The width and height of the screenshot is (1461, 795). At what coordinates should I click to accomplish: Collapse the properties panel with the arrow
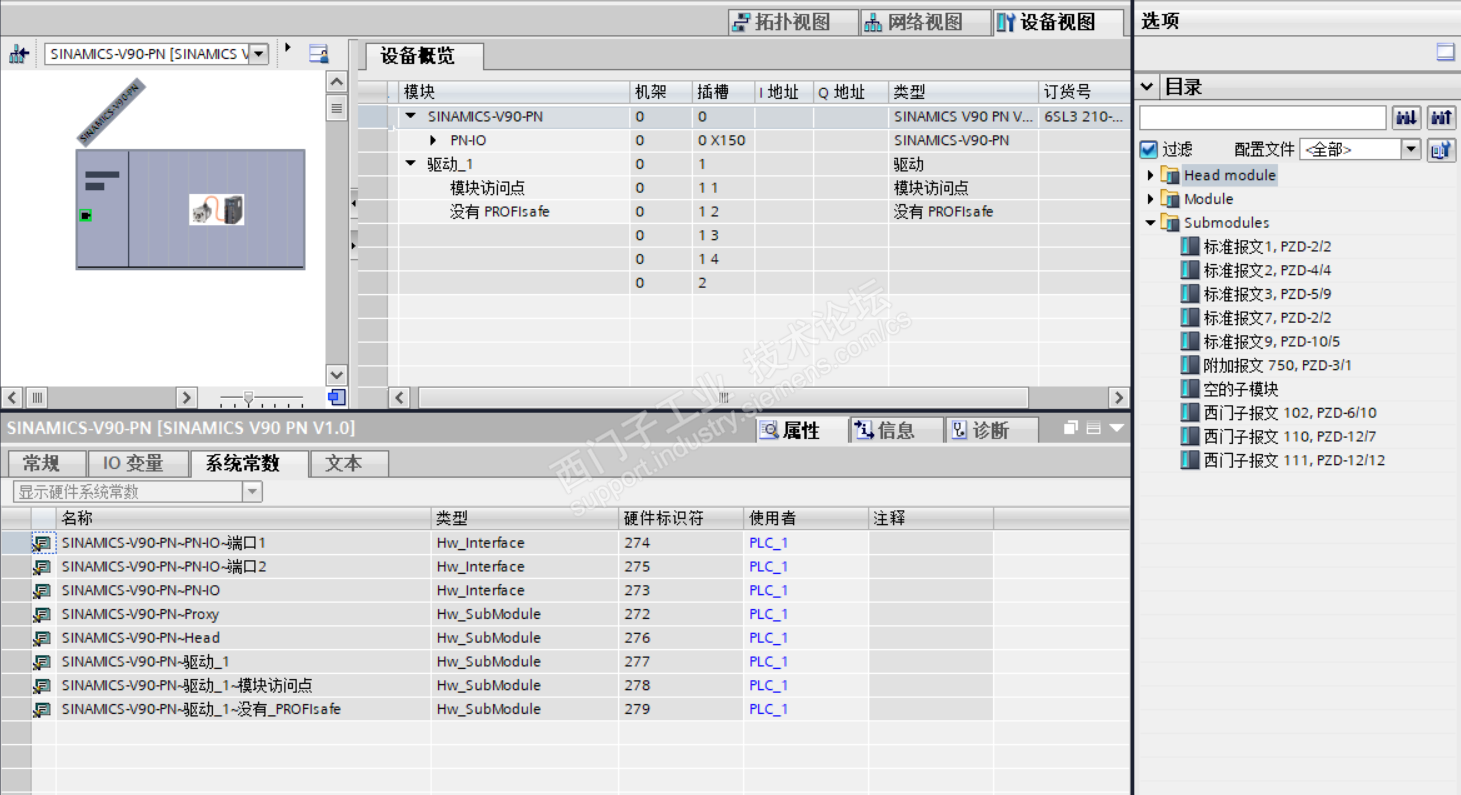tap(1116, 428)
